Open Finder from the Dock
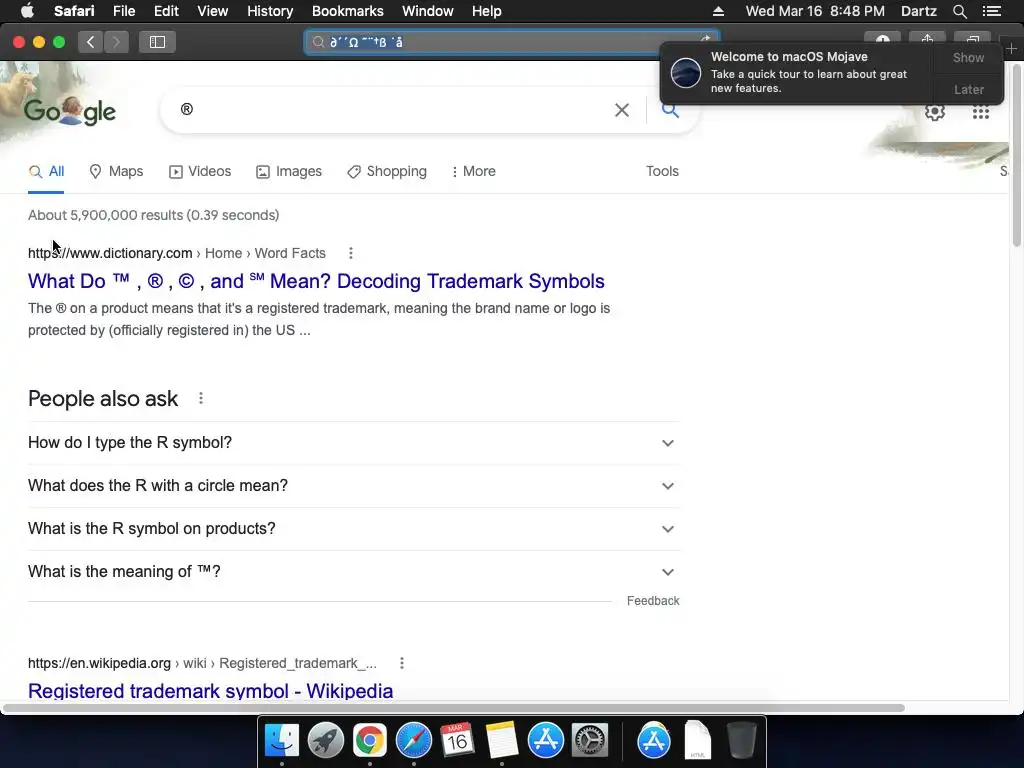Viewport: 1024px width, 768px height. [x=281, y=741]
